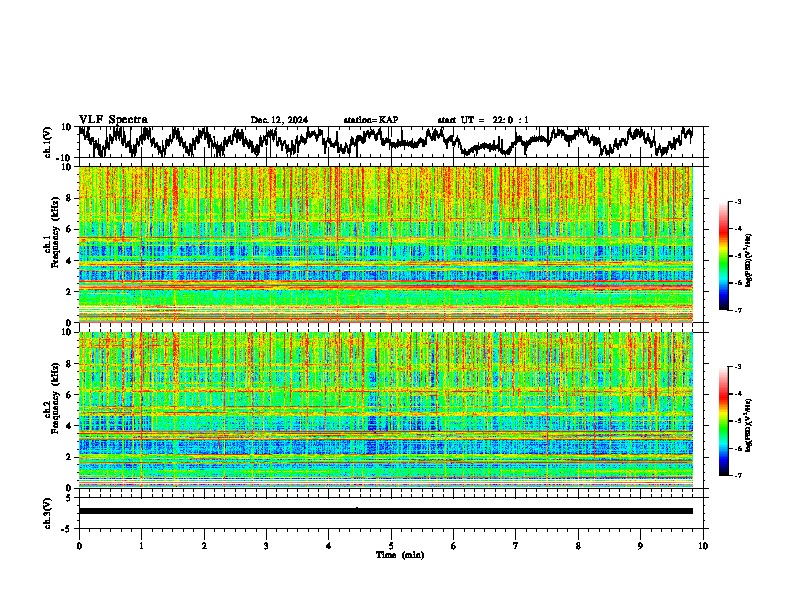
Task: Click ch.1 frequency axis '6' tick label
Action: pyautogui.click(x=69, y=229)
